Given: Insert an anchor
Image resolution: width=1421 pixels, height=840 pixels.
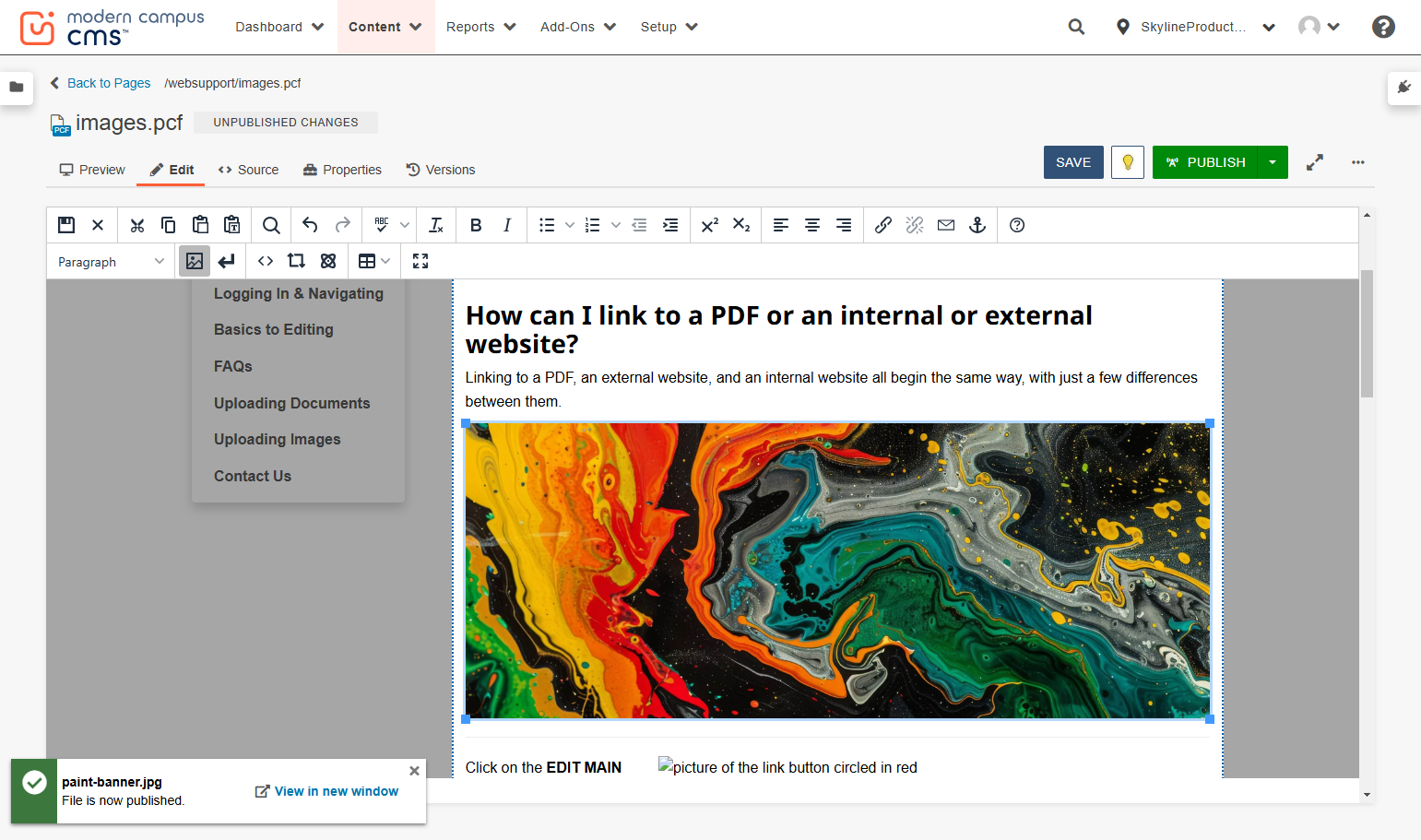Looking at the screenshot, I should pos(977,225).
